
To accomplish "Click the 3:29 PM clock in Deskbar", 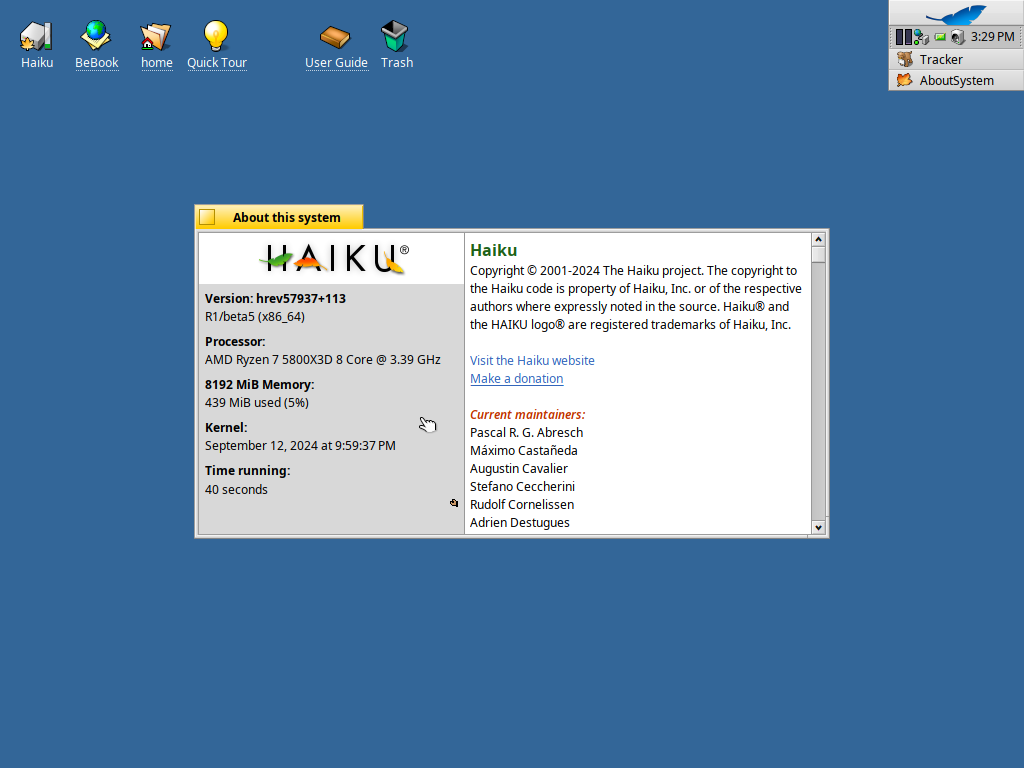I will pyautogui.click(x=993, y=37).
